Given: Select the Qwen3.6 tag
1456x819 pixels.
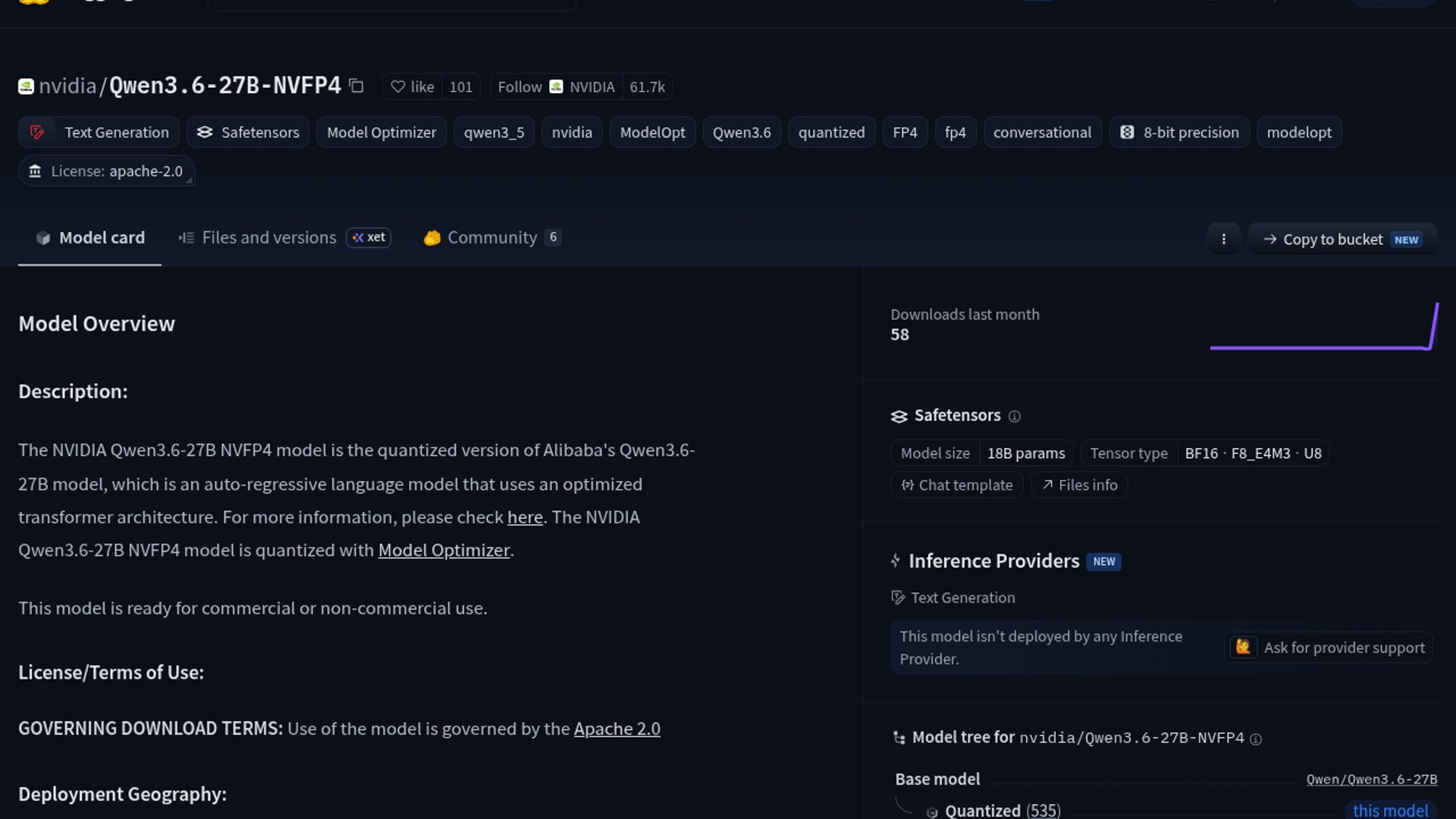Looking at the screenshot, I should click(742, 132).
